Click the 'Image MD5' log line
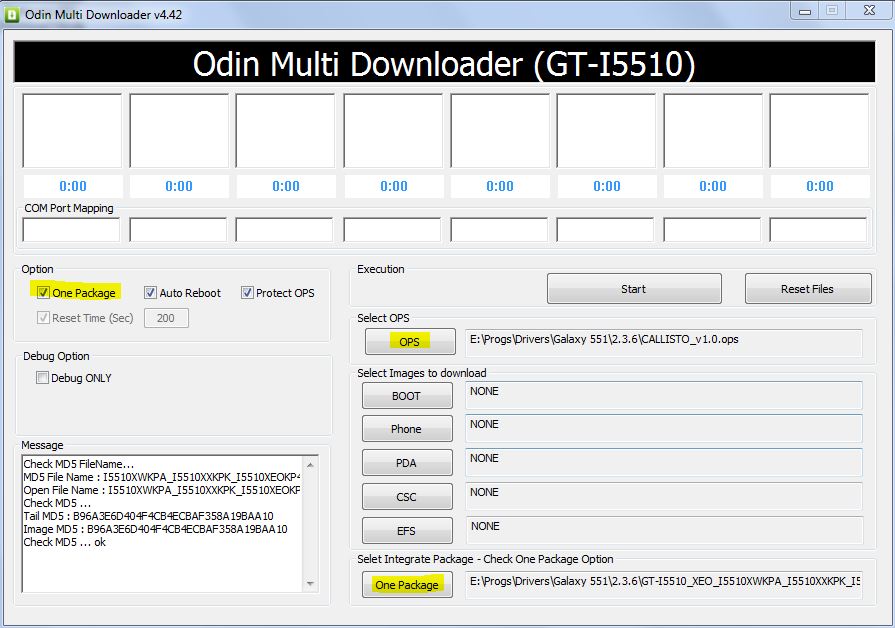This screenshot has width=895, height=628. tap(155, 529)
